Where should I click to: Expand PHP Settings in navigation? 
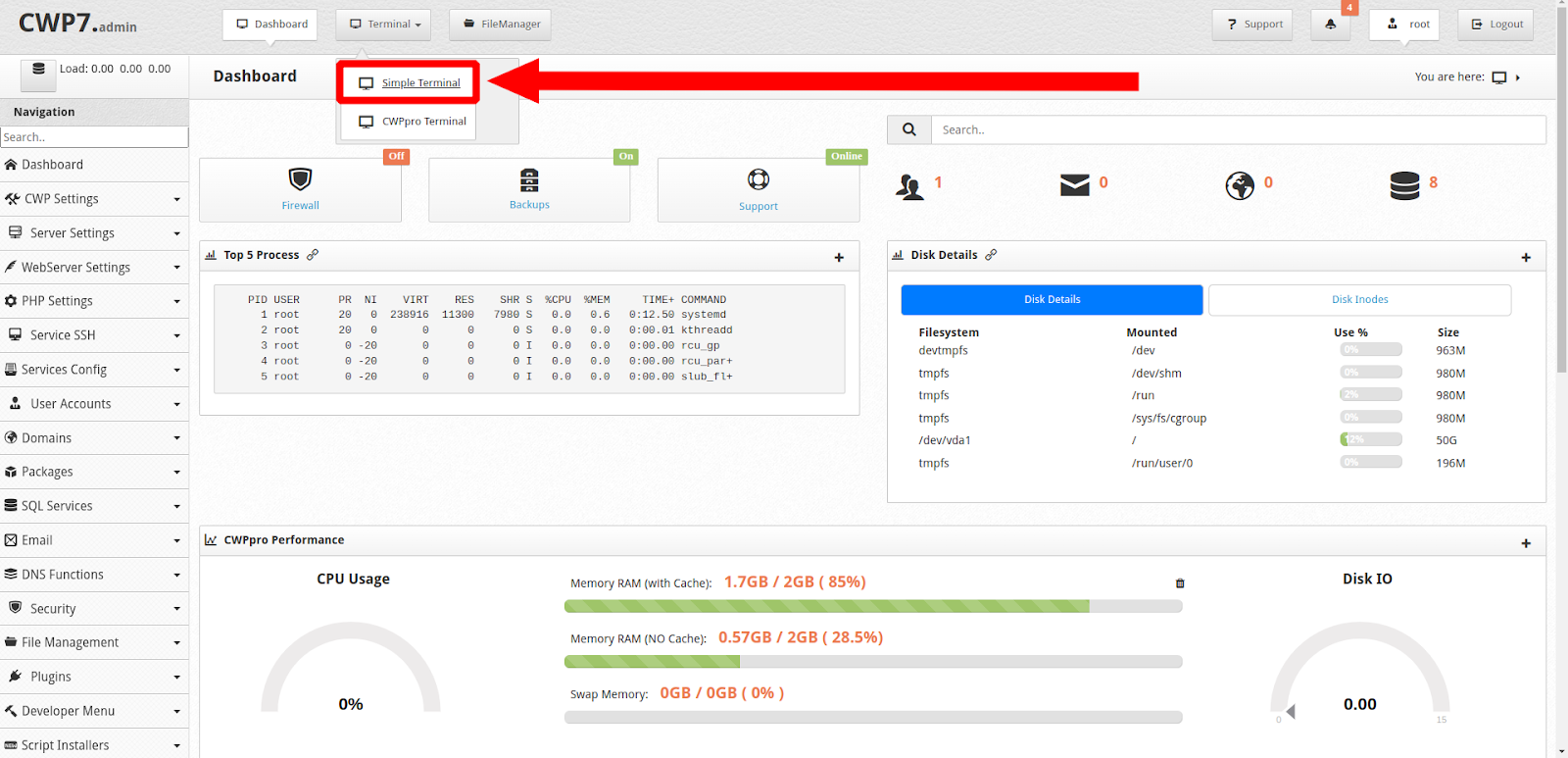pos(94,301)
